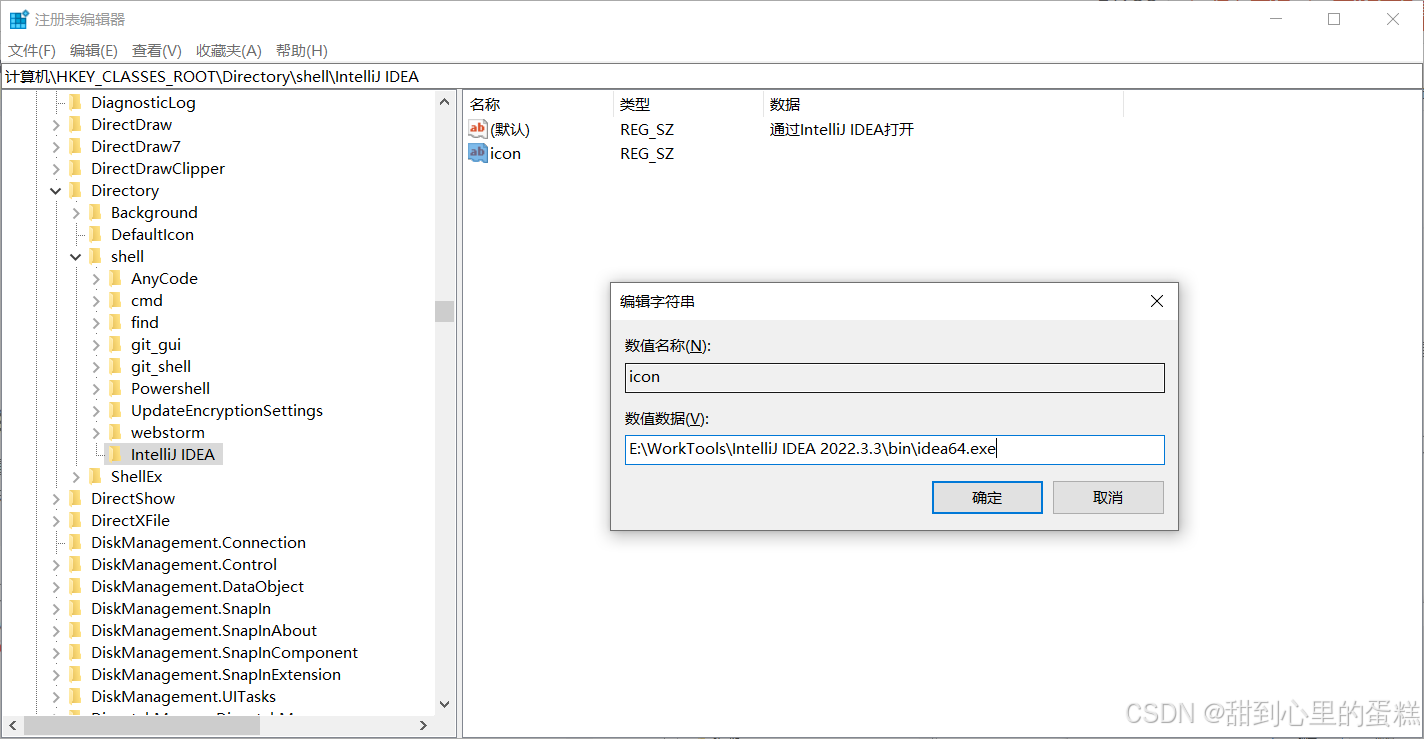Open the 文件(F) menu
Image resolution: width=1424 pixels, height=739 pixels.
click(32, 50)
